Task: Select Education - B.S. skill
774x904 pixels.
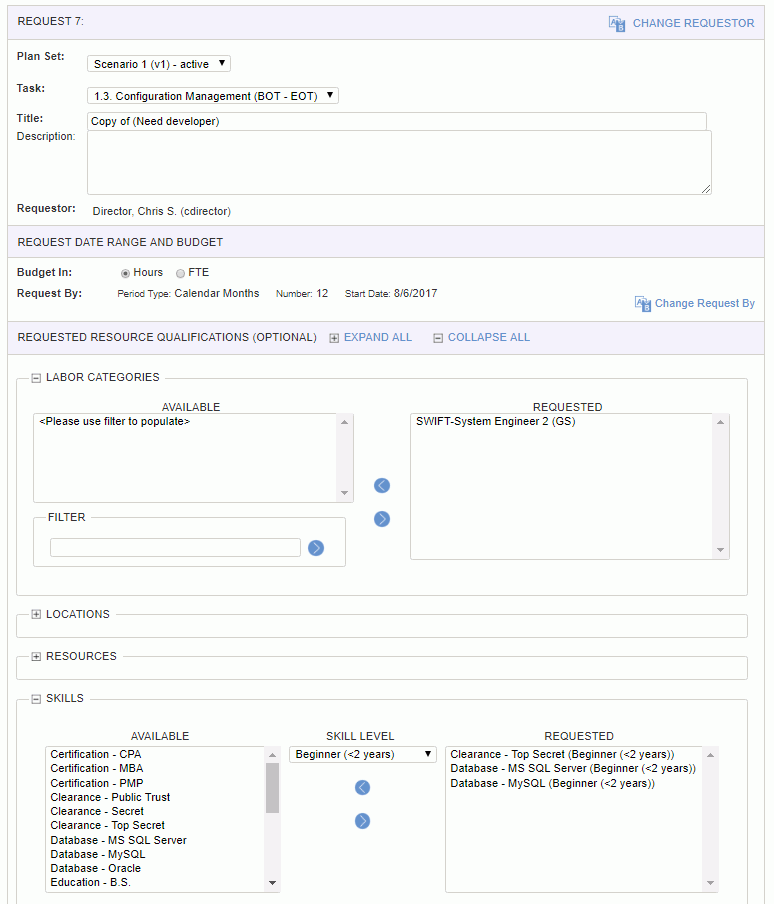Action: coord(90,882)
